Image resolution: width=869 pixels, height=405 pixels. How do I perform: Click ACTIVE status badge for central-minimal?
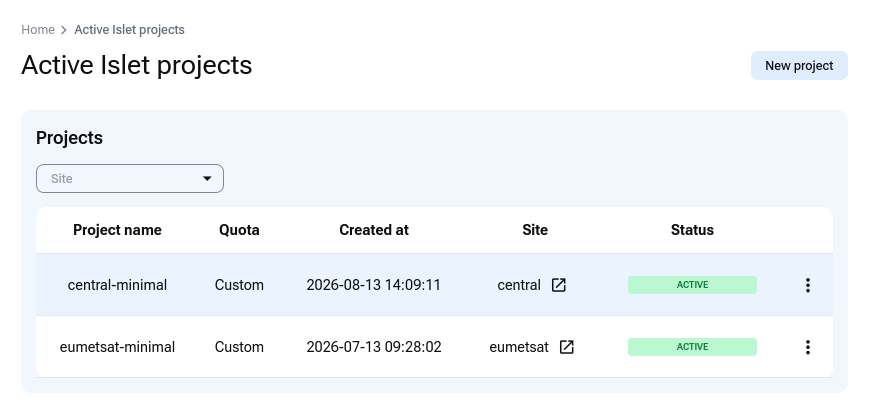point(692,285)
